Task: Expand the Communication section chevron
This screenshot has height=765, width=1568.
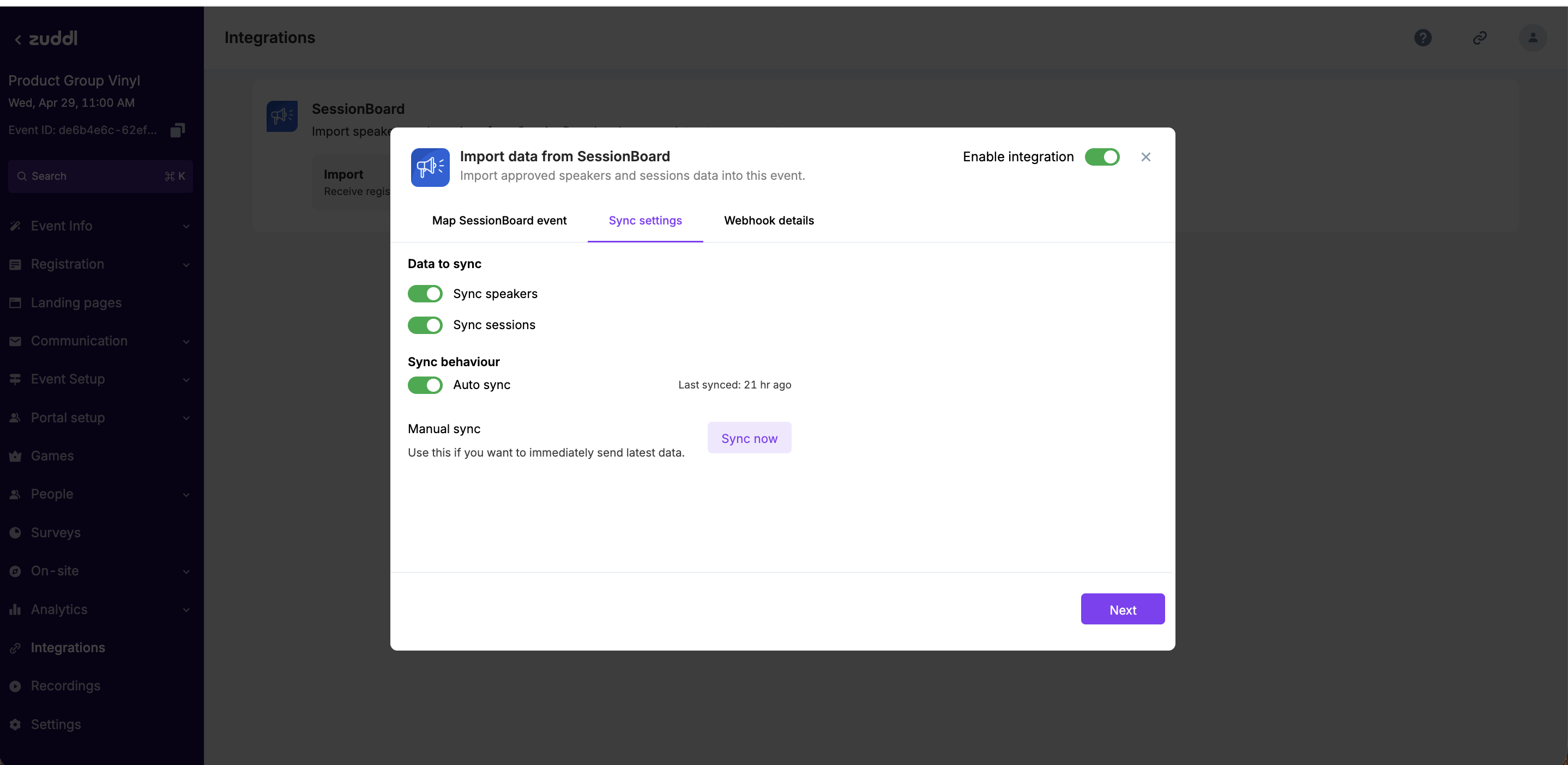Action: (186, 342)
